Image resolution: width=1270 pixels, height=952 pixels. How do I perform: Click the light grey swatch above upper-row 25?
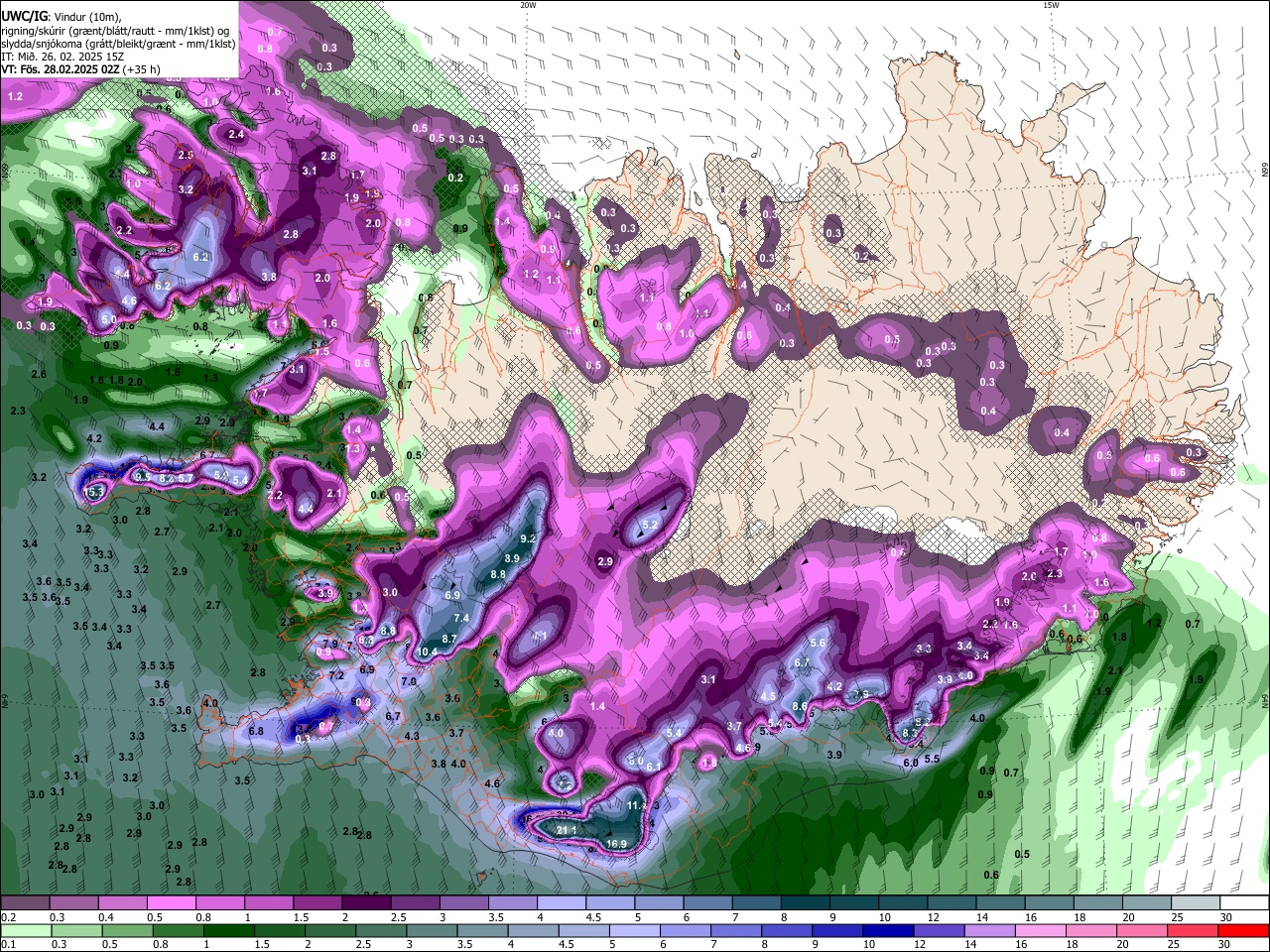click(x=1196, y=903)
